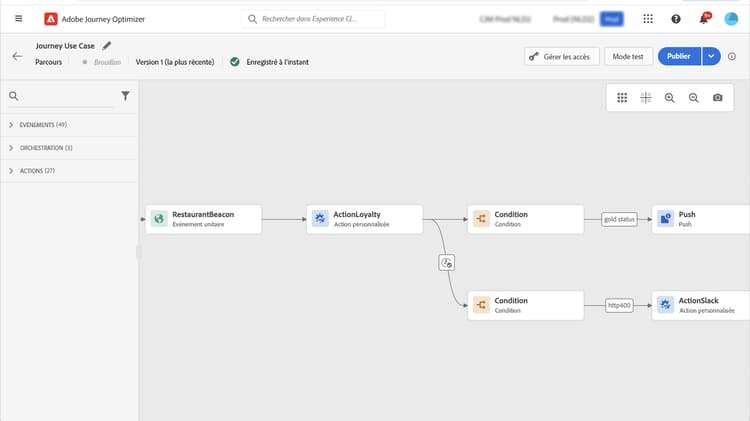The image size is (750, 421).
Task: Click the filter funnel icon in the palette
Action: pos(125,96)
